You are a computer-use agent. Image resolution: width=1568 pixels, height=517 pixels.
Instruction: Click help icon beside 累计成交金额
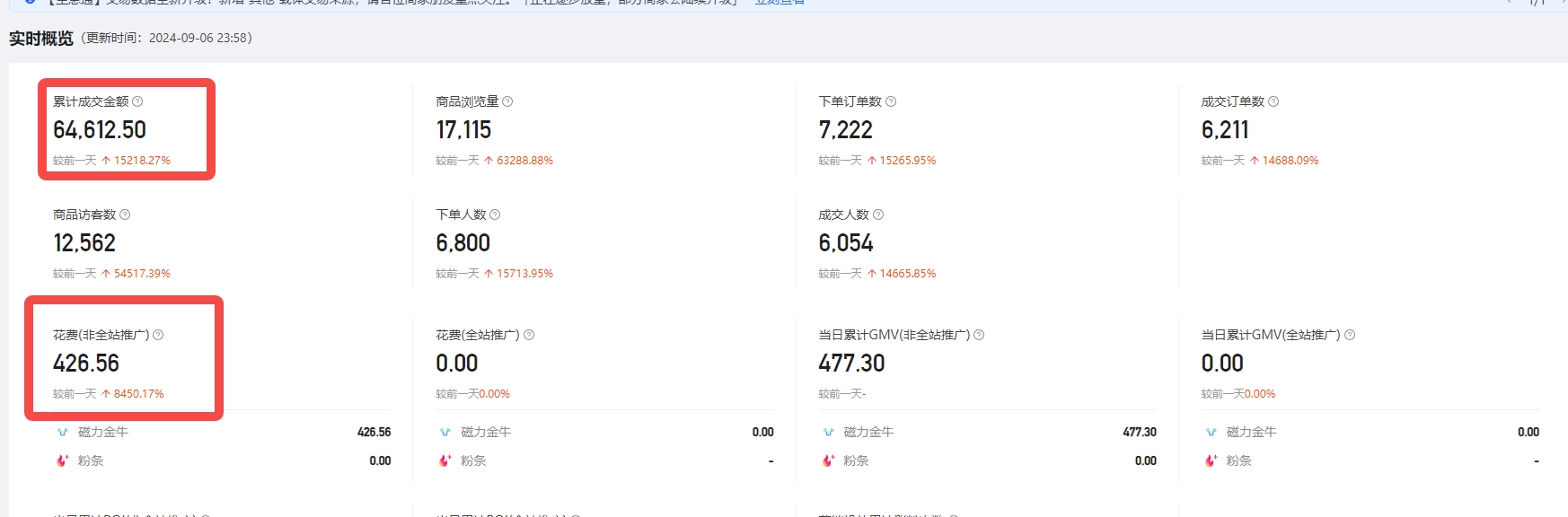point(137,101)
